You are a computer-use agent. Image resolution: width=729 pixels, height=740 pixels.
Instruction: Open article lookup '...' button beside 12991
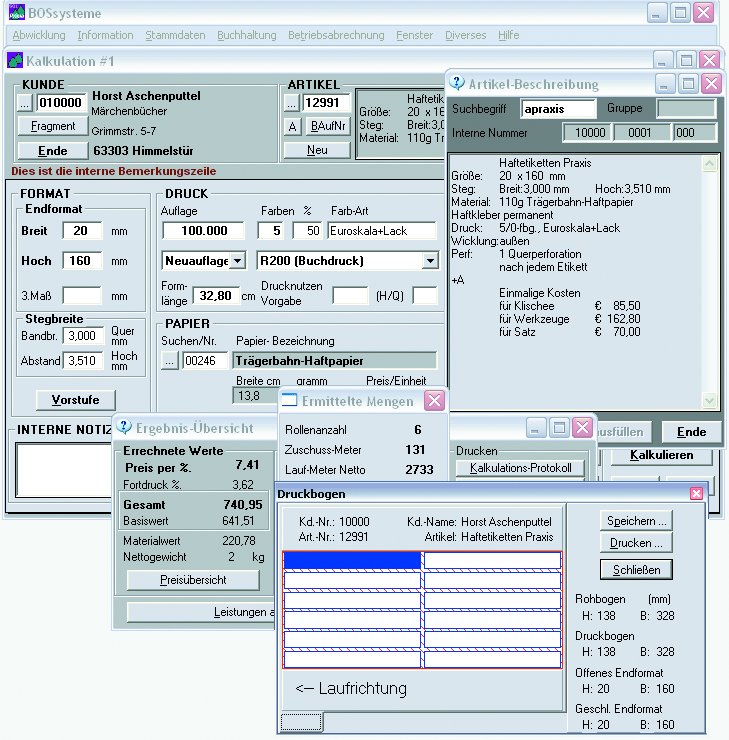point(292,103)
